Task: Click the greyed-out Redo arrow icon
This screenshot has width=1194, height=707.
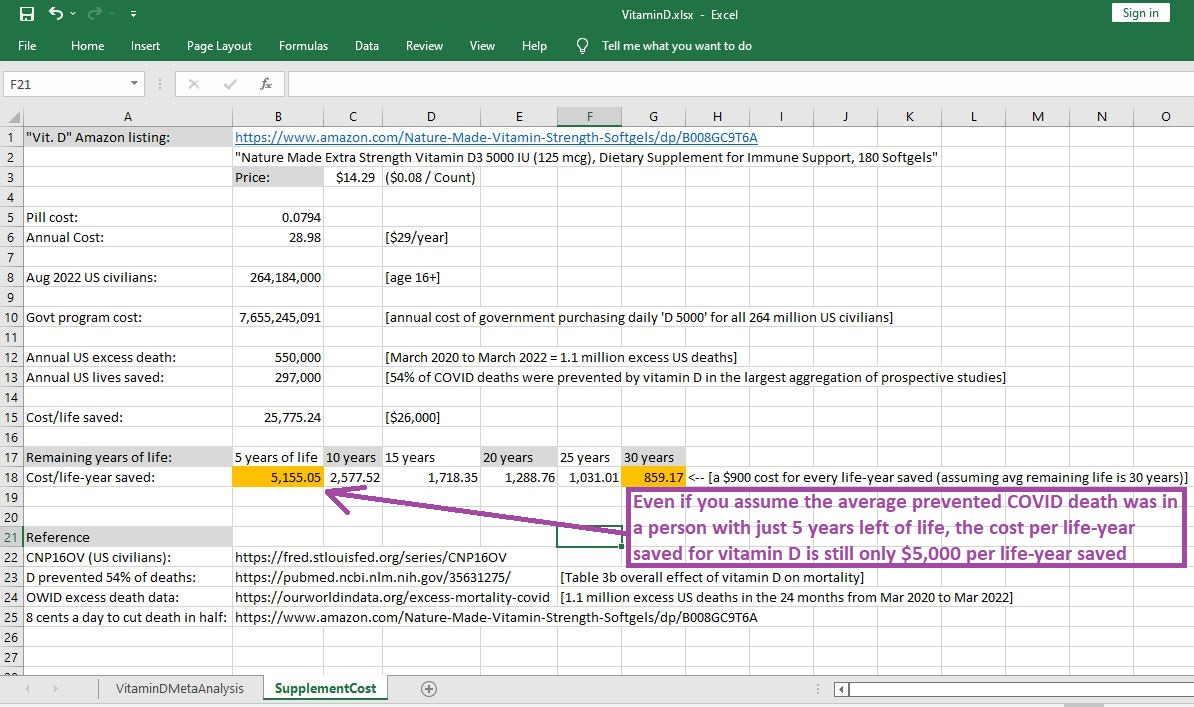Action: point(95,13)
